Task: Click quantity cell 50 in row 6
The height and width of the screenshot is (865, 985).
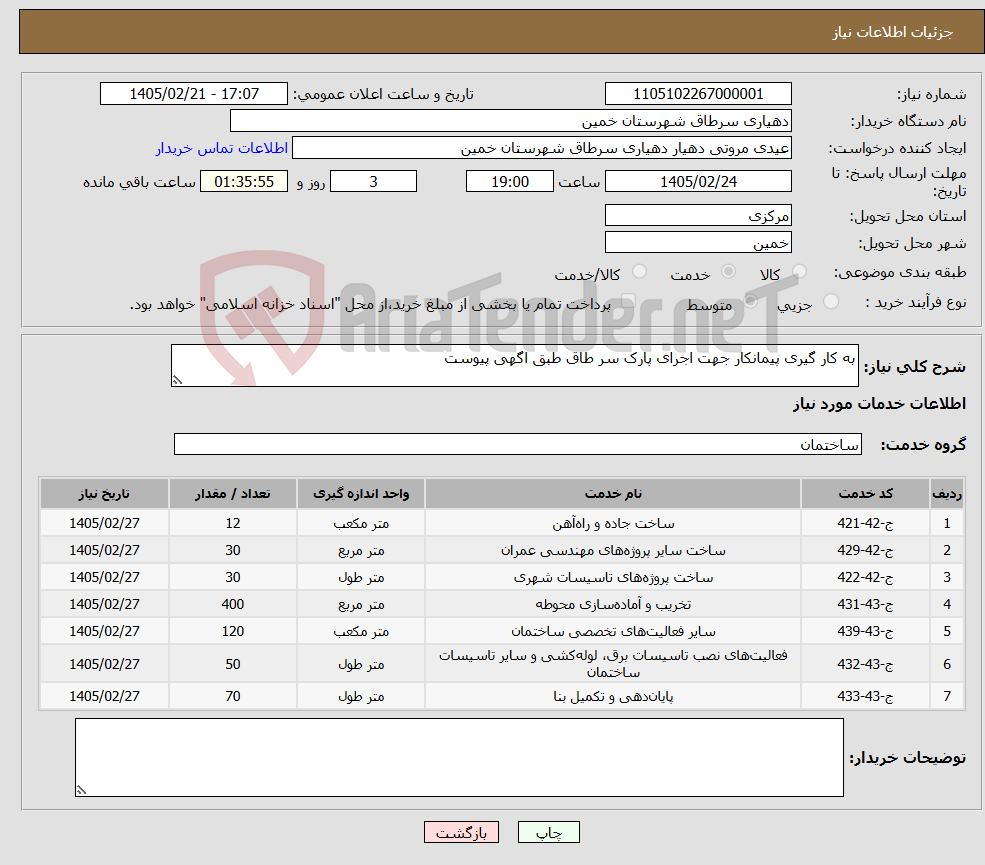Action: [232, 664]
